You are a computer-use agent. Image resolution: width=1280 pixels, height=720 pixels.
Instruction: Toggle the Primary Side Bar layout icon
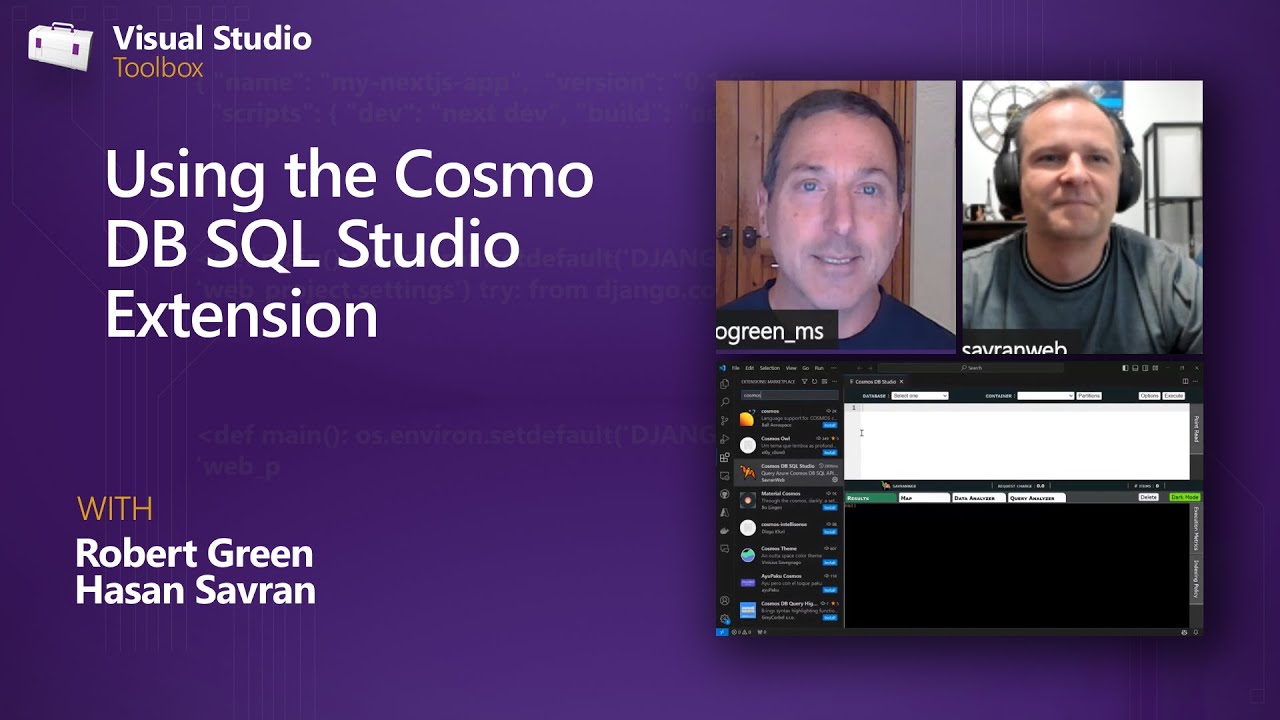pos(1124,368)
